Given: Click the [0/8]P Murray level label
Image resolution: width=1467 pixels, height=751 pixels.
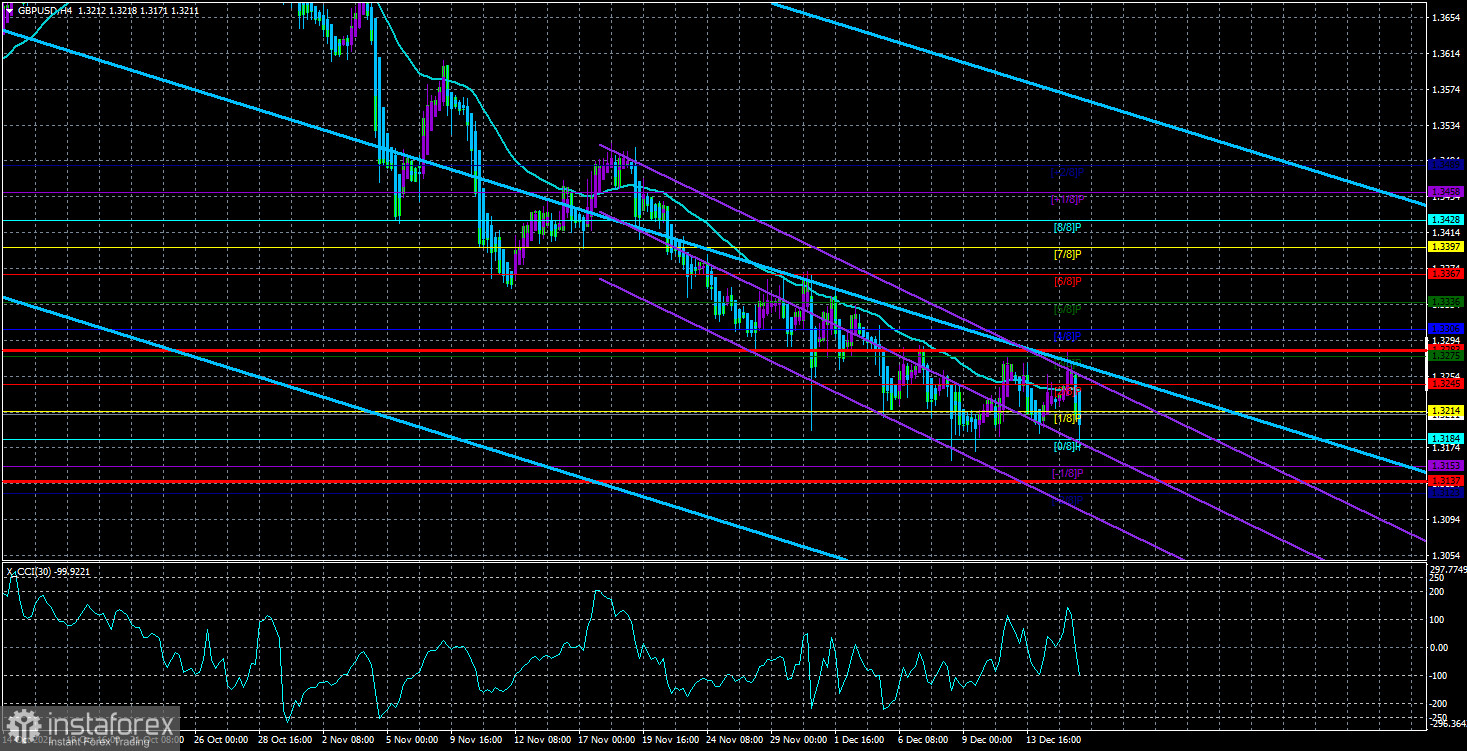Looking at the screenshot, I should click(x=1068, y=446).
